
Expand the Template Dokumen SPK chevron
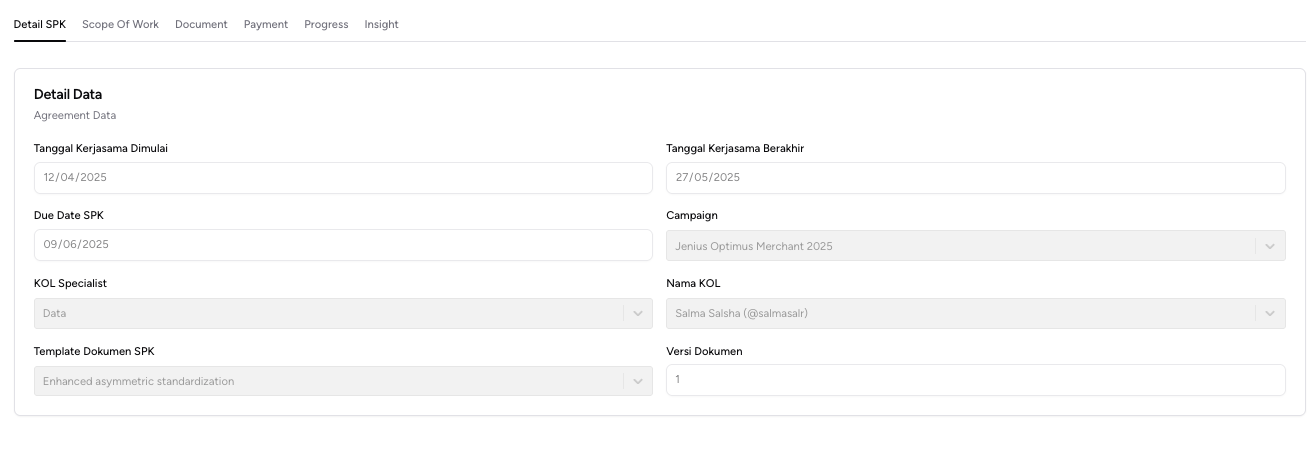coord(638,381)
